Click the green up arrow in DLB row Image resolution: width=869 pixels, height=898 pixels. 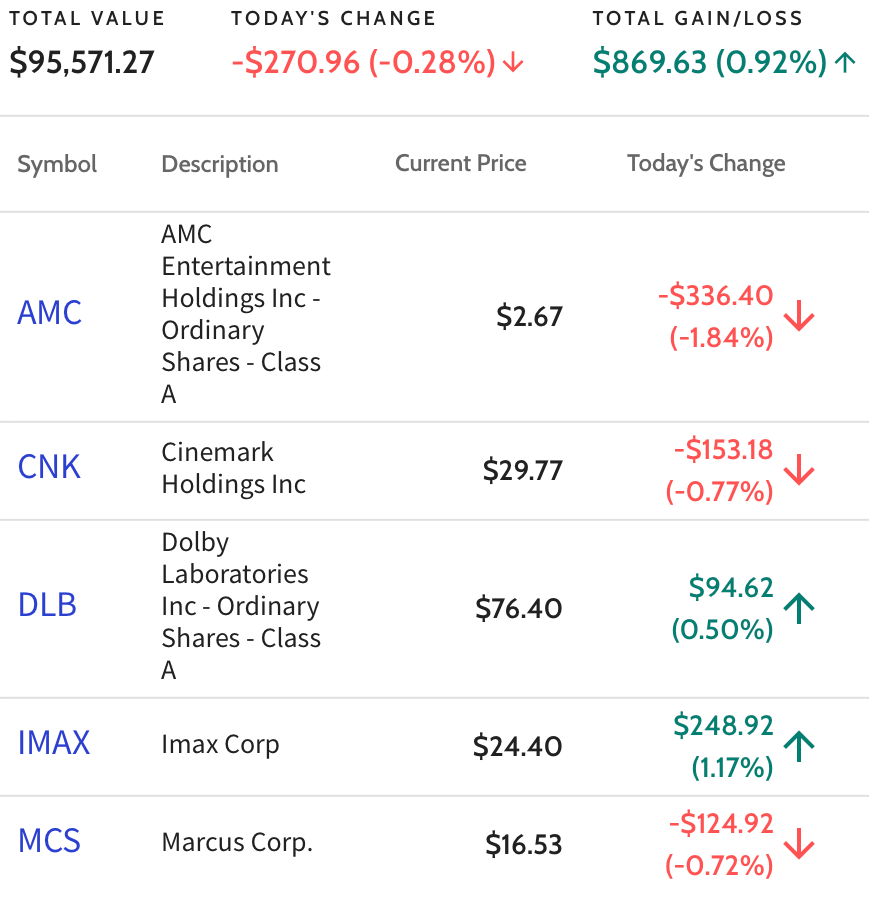(x=799, y=608)
